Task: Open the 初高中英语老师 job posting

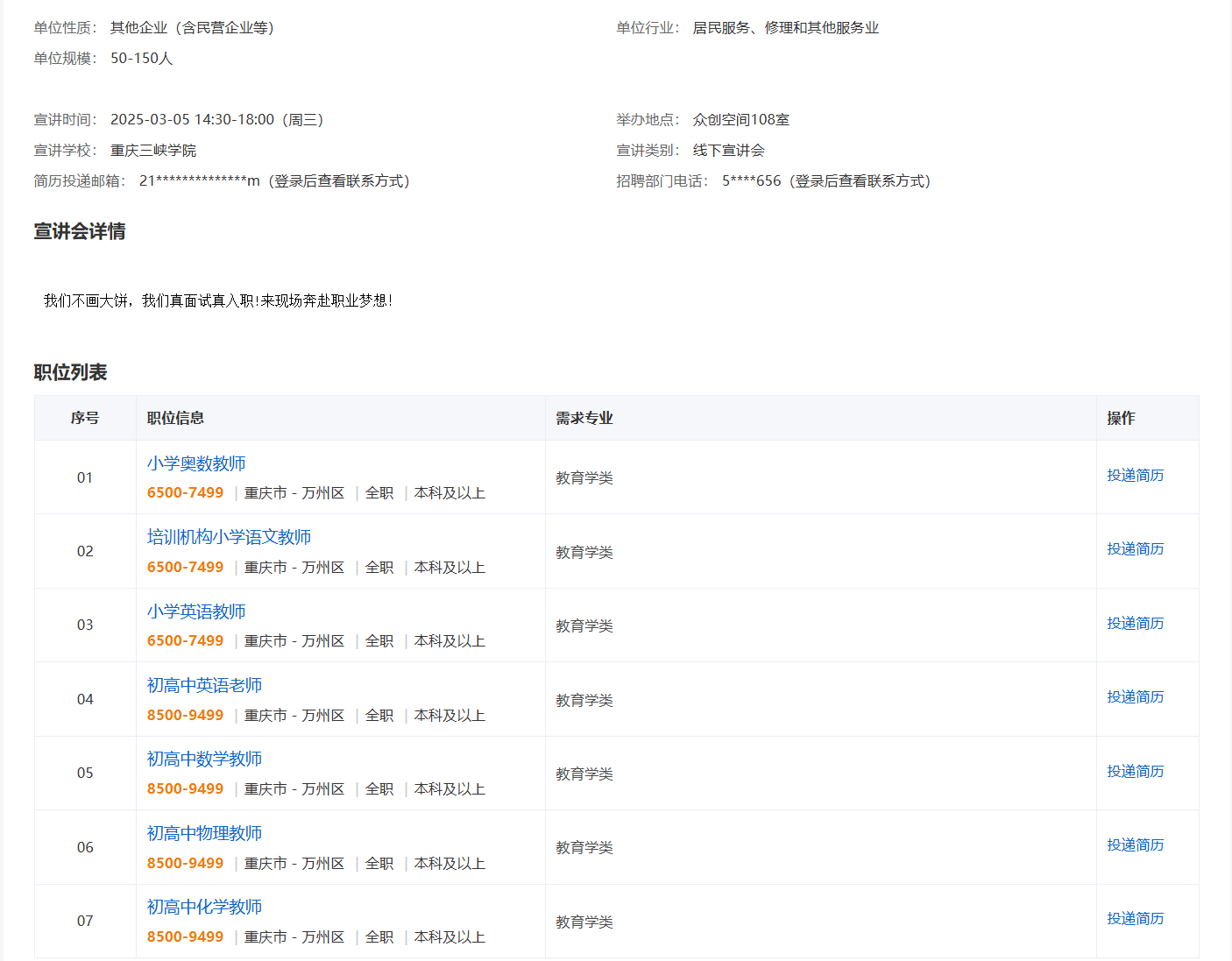Action: click(x=204, y=685)
